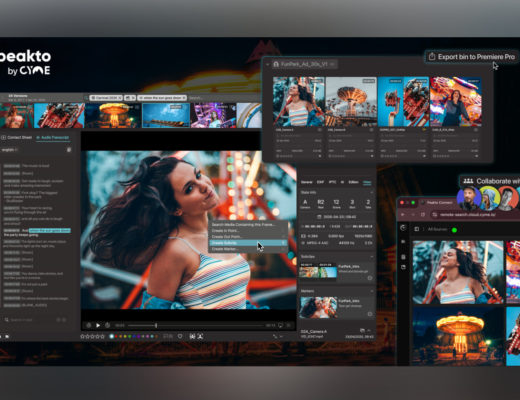Select the swing carousel clip in the bin
520x400 pixels.
(x=351, y=101)
